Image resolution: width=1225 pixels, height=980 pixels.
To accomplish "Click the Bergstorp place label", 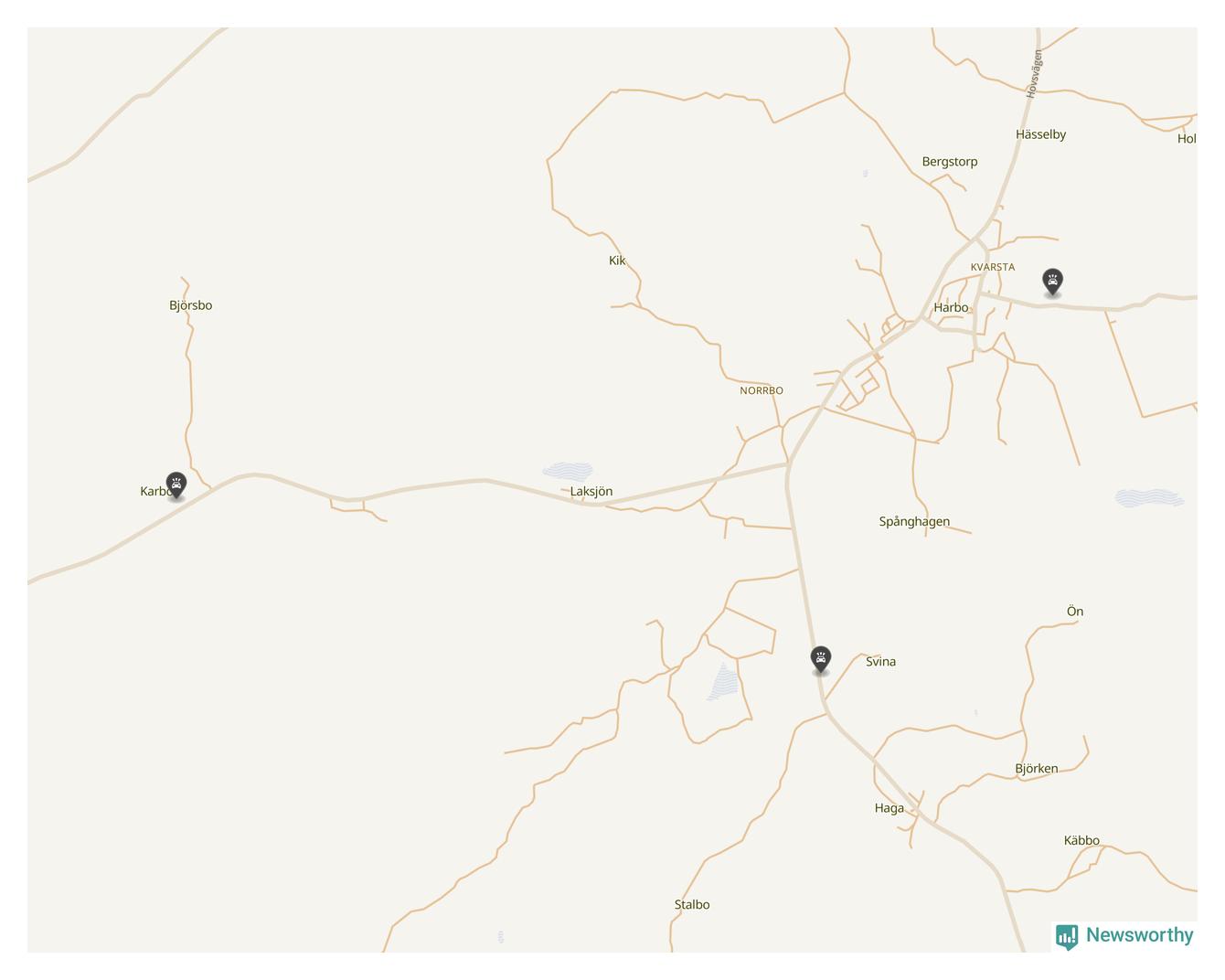I will 950,162.
